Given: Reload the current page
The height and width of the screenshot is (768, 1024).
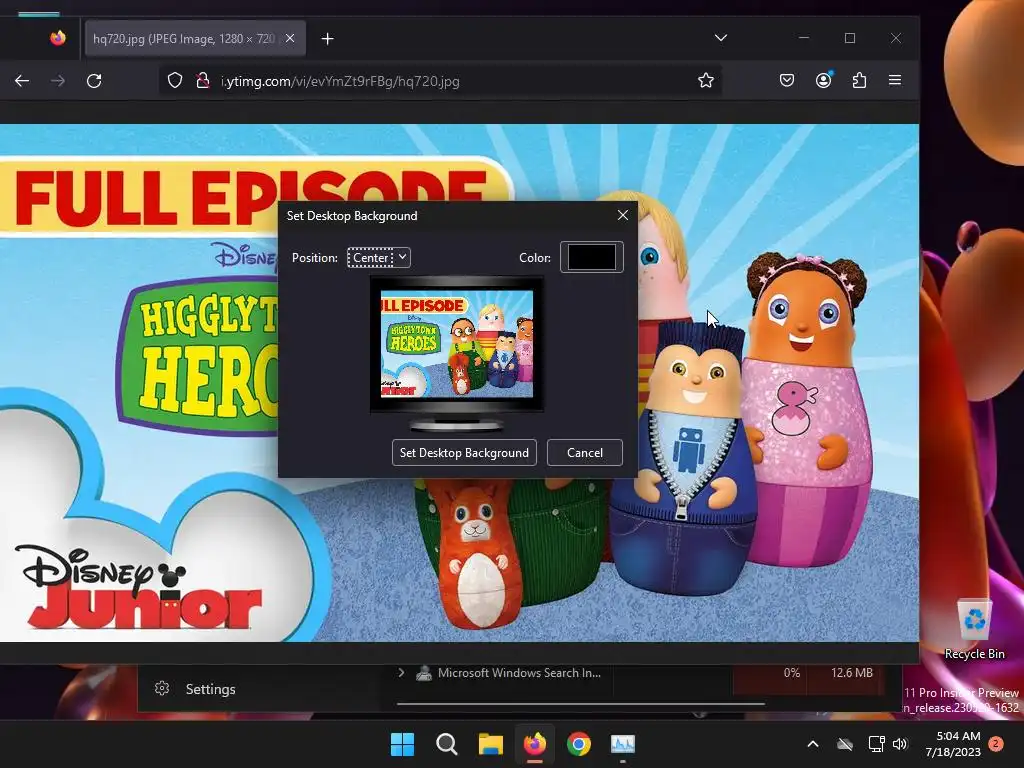Looking at the screenshot, I should [94, 80].
